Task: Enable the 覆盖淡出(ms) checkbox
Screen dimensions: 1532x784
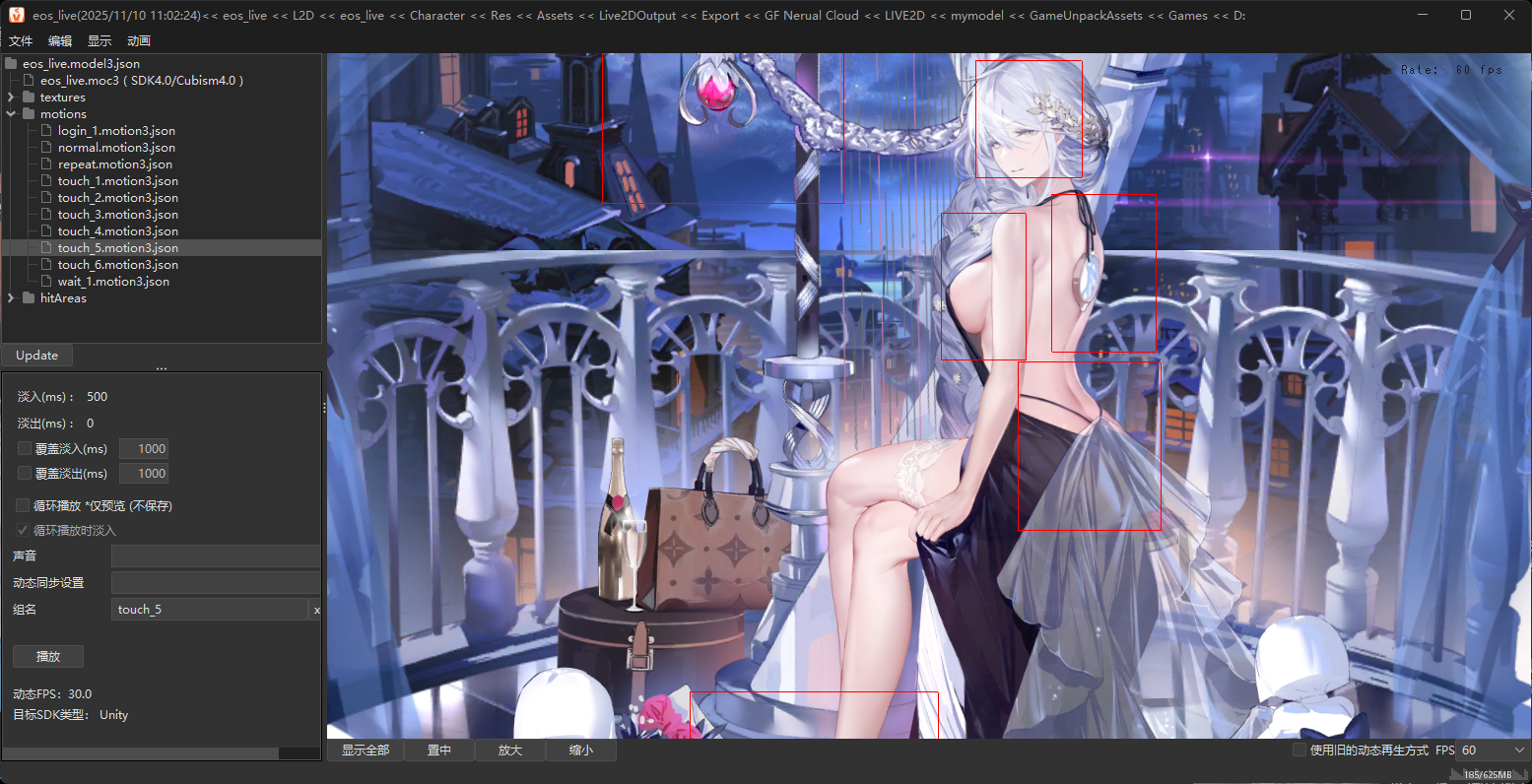Action: point(25,473)
